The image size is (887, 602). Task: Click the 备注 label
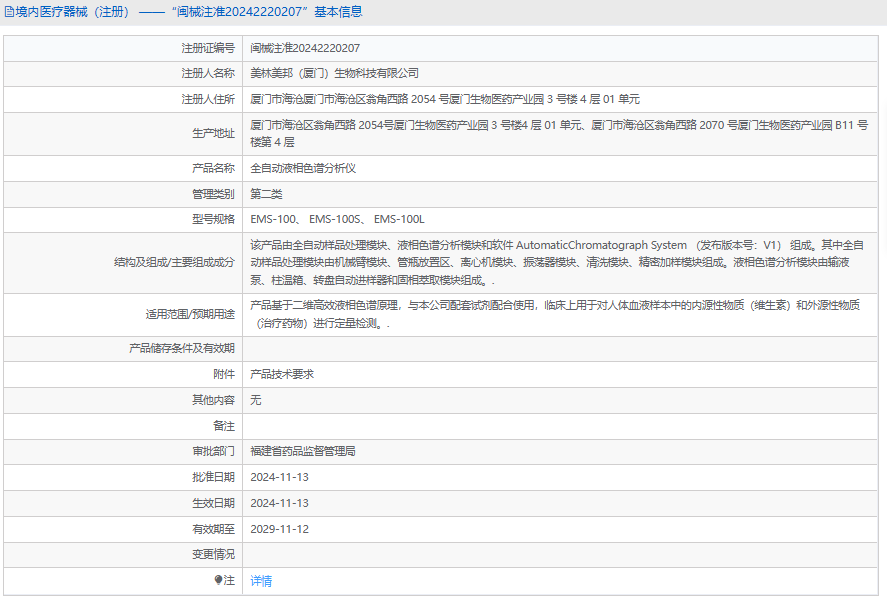224,425
